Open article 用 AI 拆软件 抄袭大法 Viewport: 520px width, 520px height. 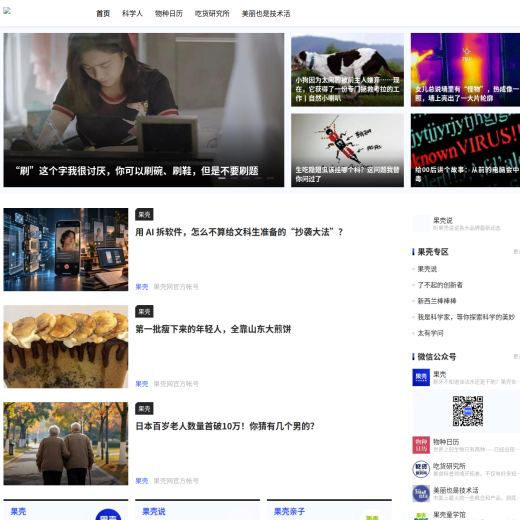tap(239, 232)
